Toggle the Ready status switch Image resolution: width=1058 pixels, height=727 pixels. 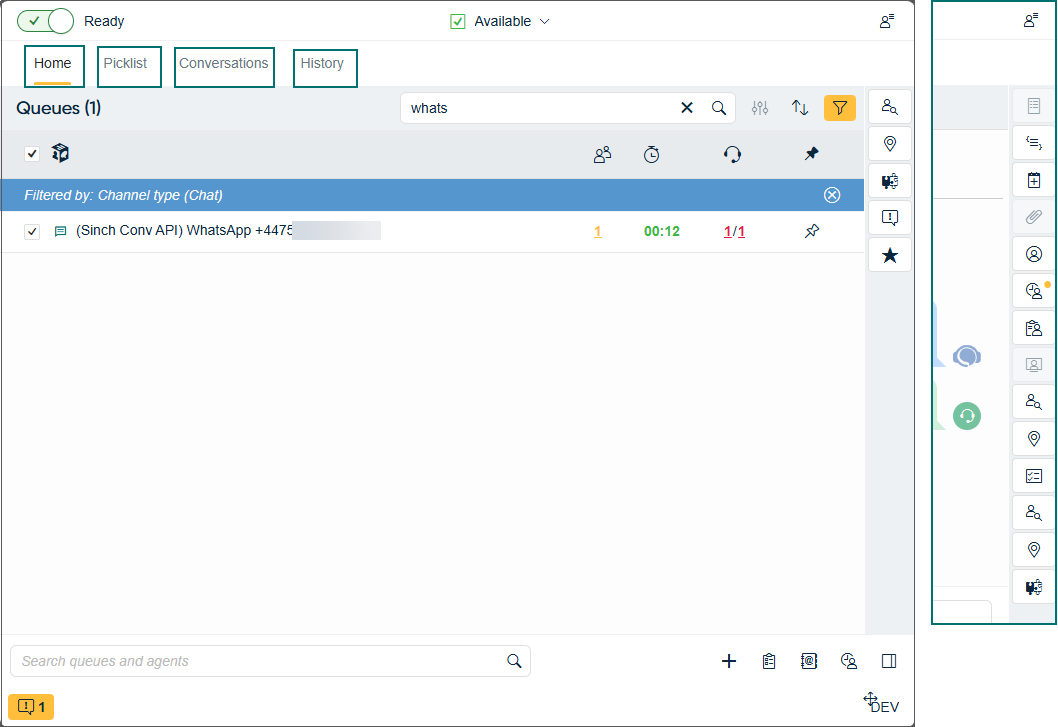[x=46, y=21]
